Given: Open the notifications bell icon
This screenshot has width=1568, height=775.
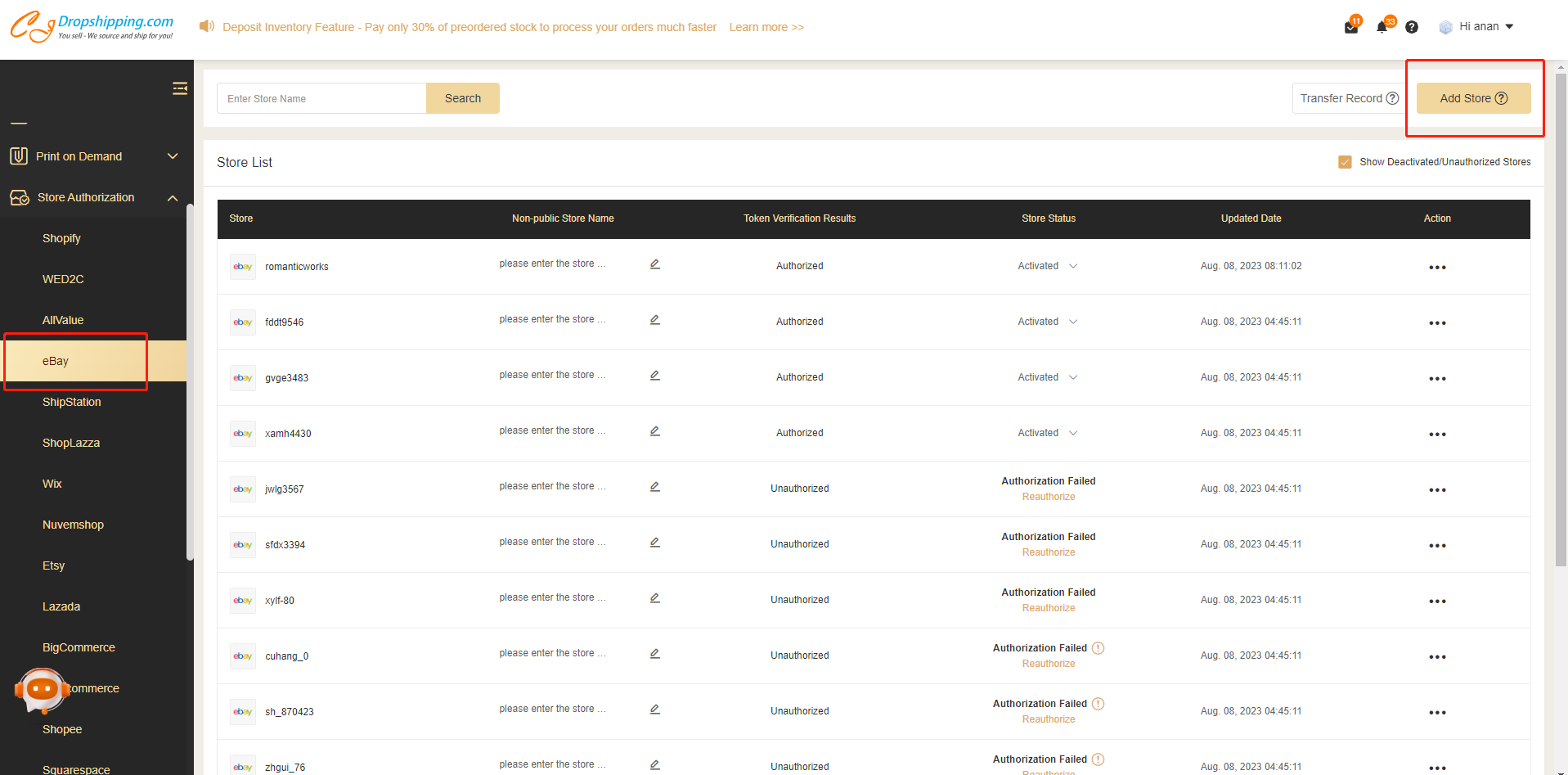Looking at the screenshot, I should click(x=1382, y=27).
